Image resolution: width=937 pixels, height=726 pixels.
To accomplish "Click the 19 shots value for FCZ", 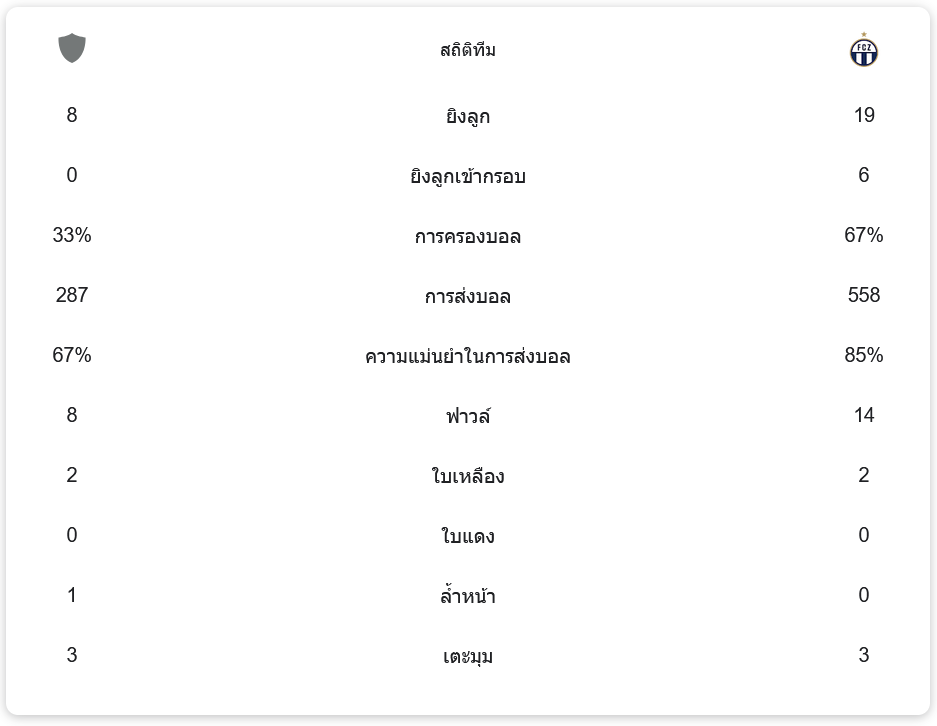I will click(x=864, y=115).
